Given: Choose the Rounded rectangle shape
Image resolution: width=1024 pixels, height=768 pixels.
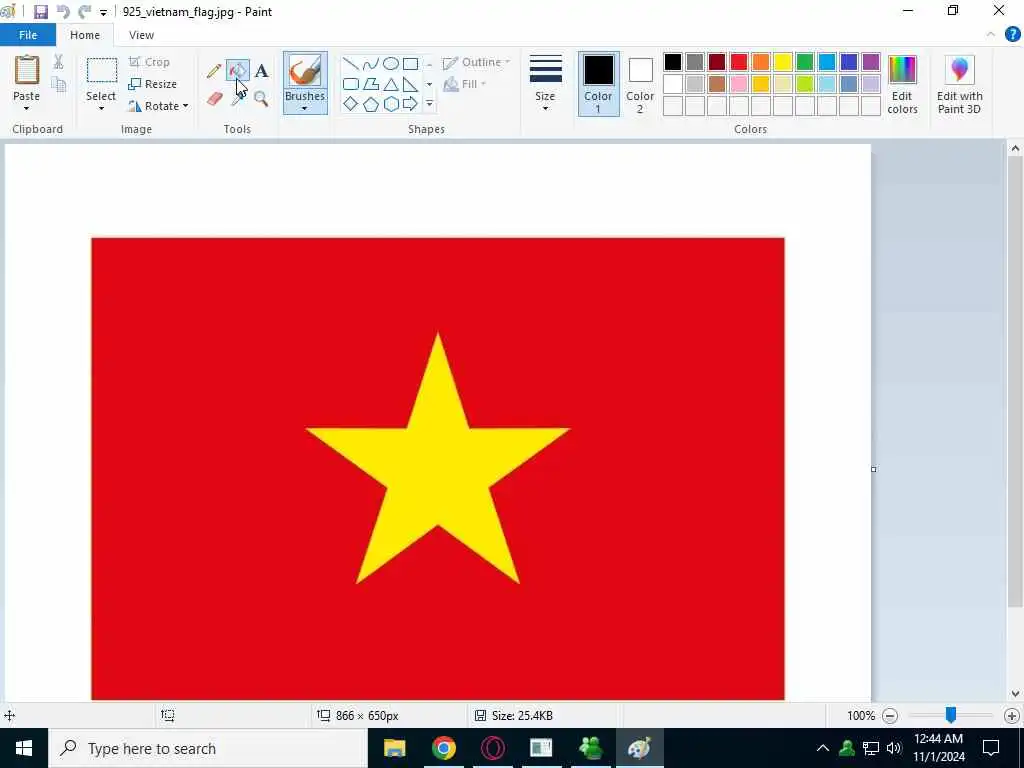Looking at the screenshot, I should (351, 84).
